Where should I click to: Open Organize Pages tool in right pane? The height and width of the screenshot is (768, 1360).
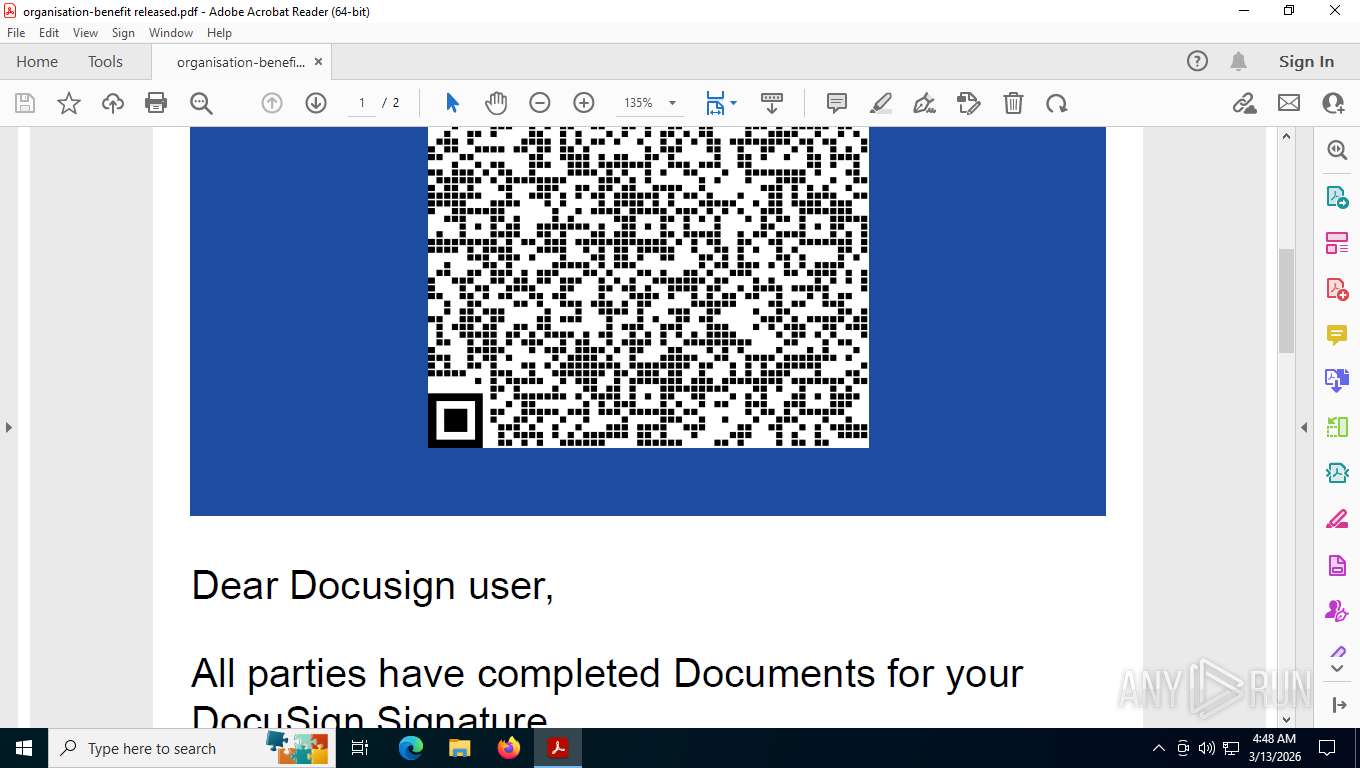pos(1337,243)
